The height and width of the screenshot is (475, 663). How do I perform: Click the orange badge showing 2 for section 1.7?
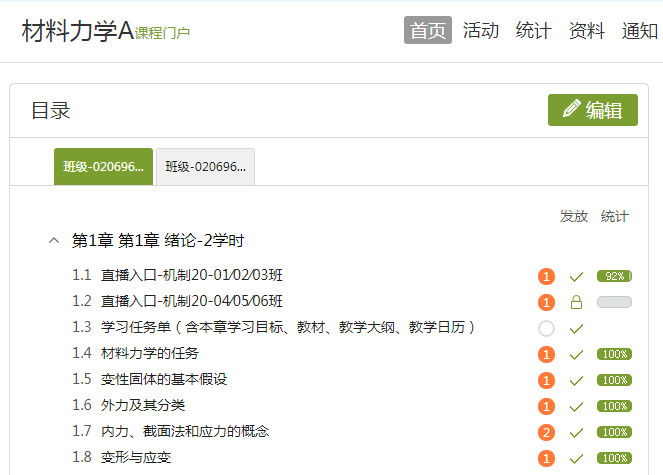pyautogui.click(x=546, y=432)
